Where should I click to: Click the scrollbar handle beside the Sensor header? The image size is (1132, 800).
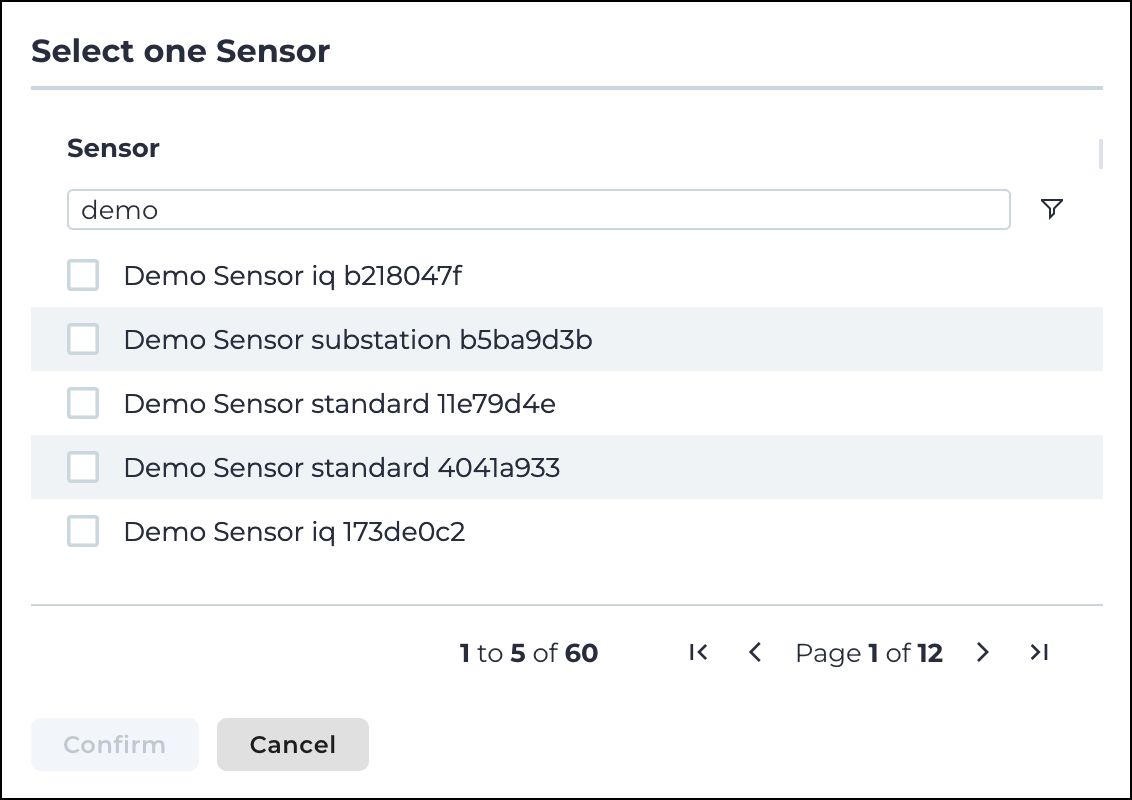click(1100, 154)
